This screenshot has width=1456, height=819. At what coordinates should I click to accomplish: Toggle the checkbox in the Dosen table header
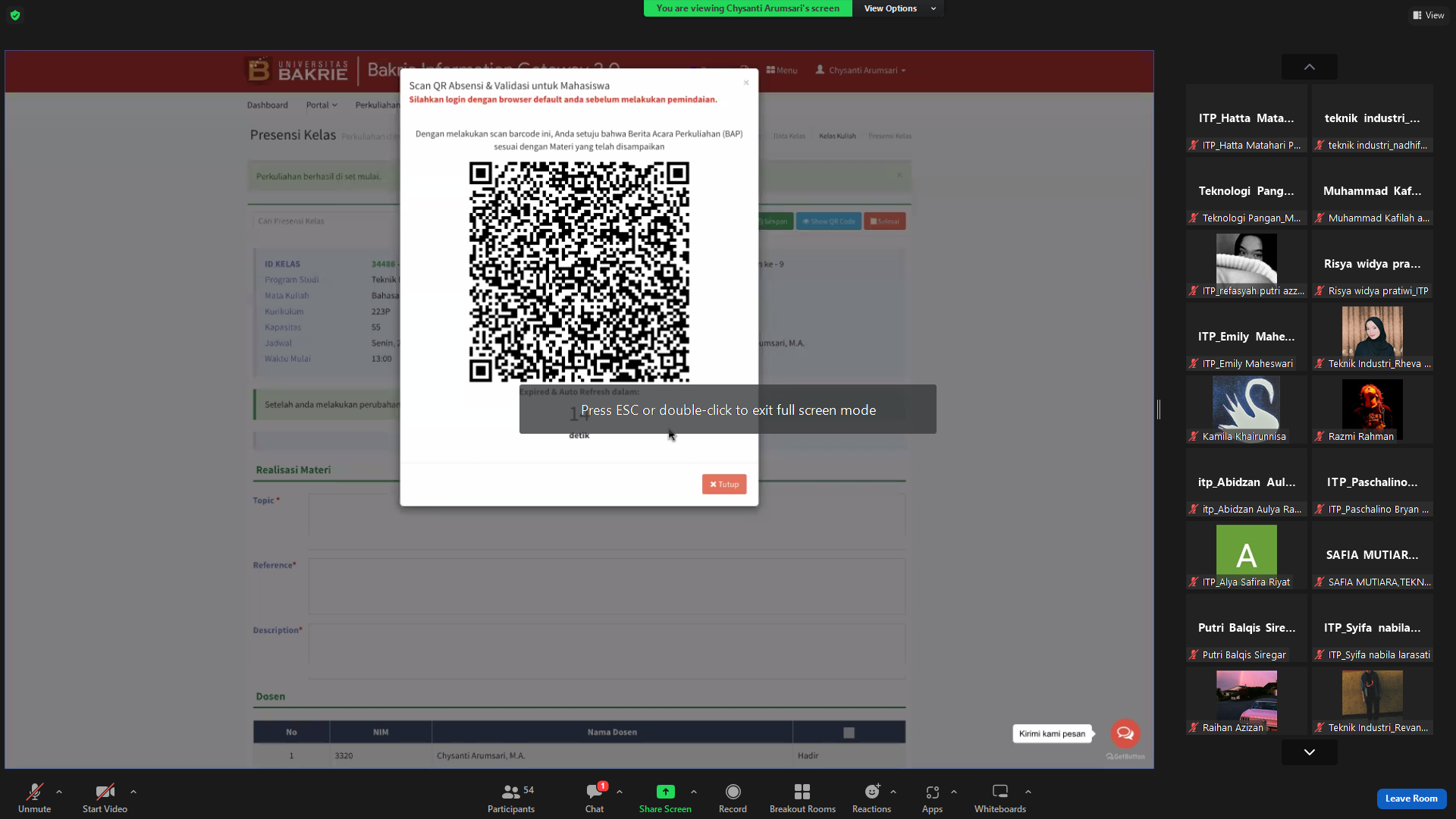tap(849, 733)
